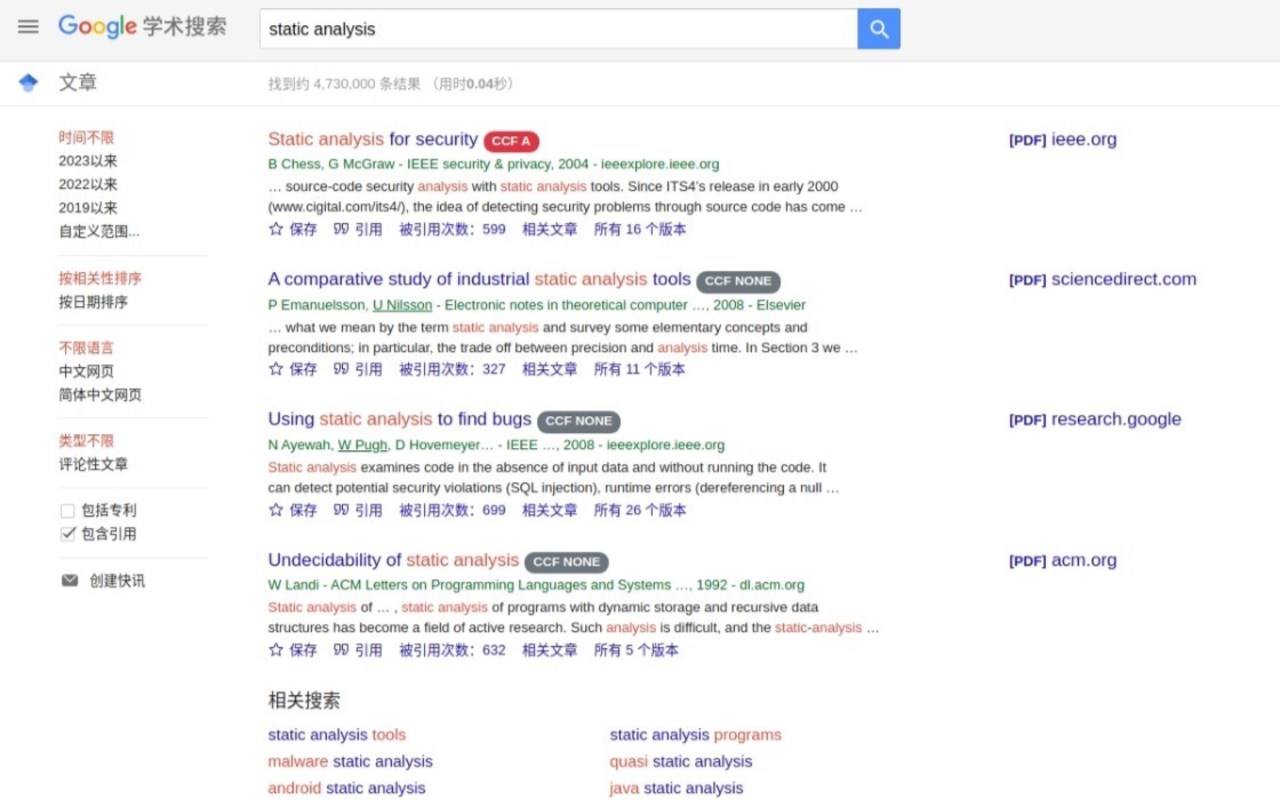
Task: Search related: android static analysis
Action: point(347,789)
